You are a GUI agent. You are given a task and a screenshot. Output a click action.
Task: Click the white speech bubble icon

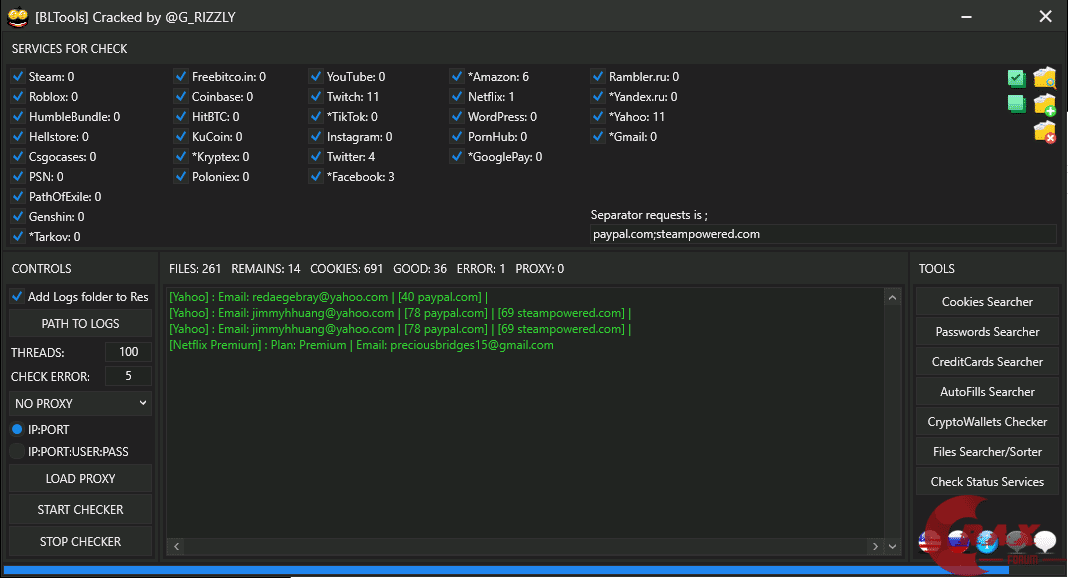pos(1045,541)
